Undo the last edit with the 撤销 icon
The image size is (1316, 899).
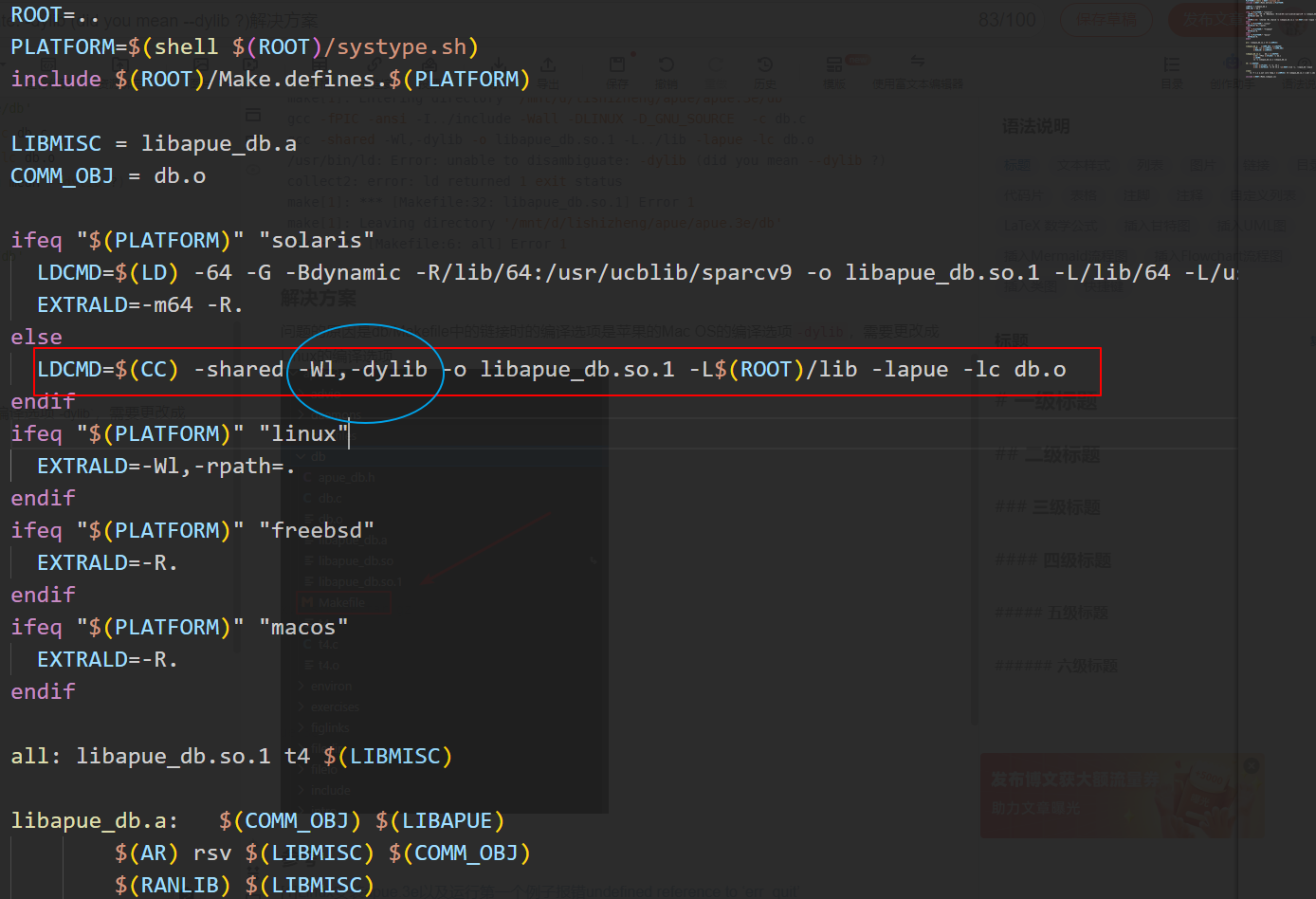coord(667,71)
